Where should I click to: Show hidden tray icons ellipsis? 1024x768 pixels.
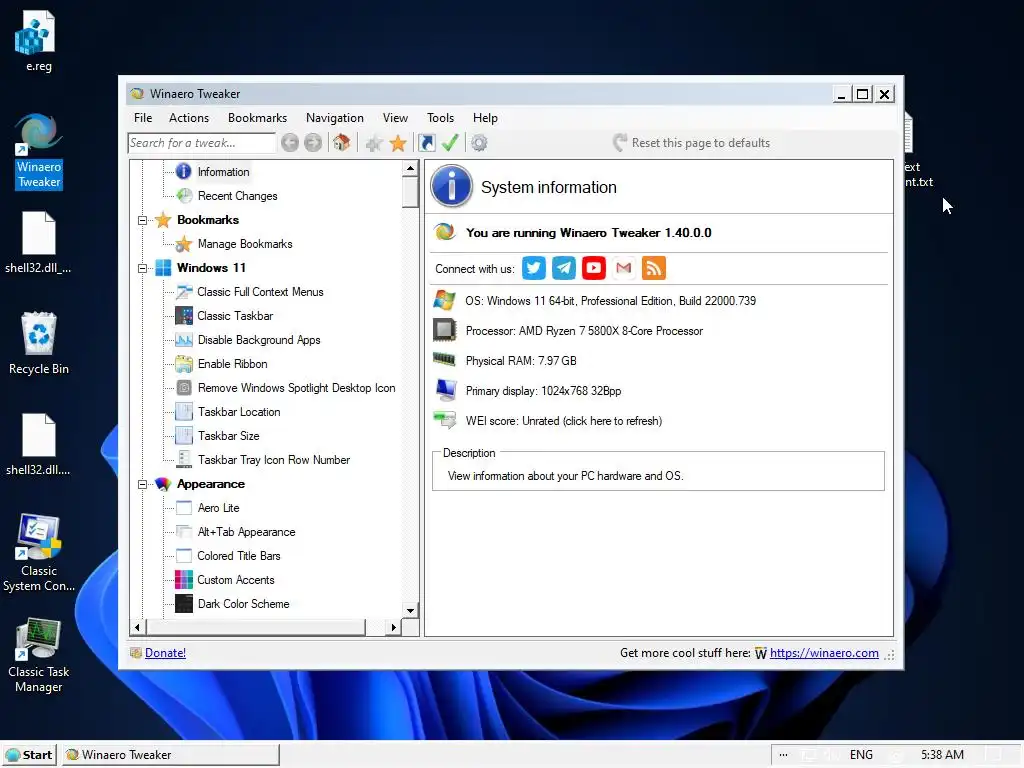tap(783, 755)
